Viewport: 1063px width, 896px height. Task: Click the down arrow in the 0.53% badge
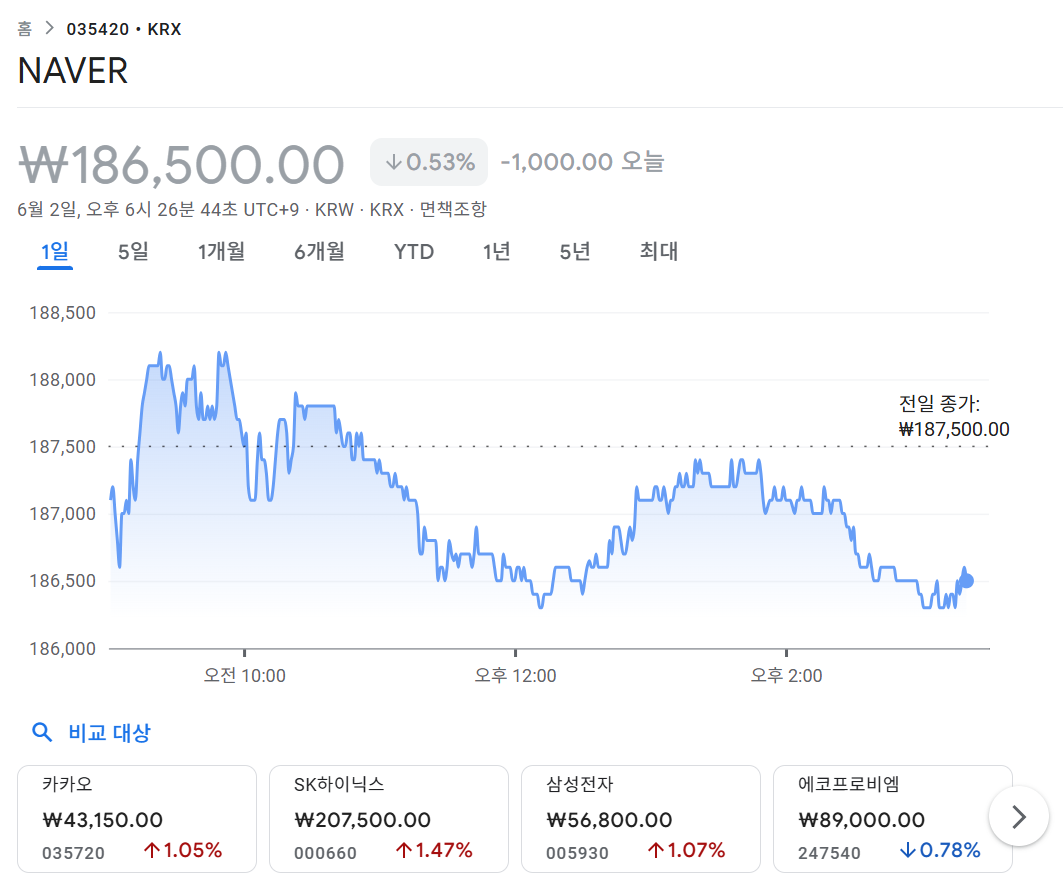click(x=393, y=162)
